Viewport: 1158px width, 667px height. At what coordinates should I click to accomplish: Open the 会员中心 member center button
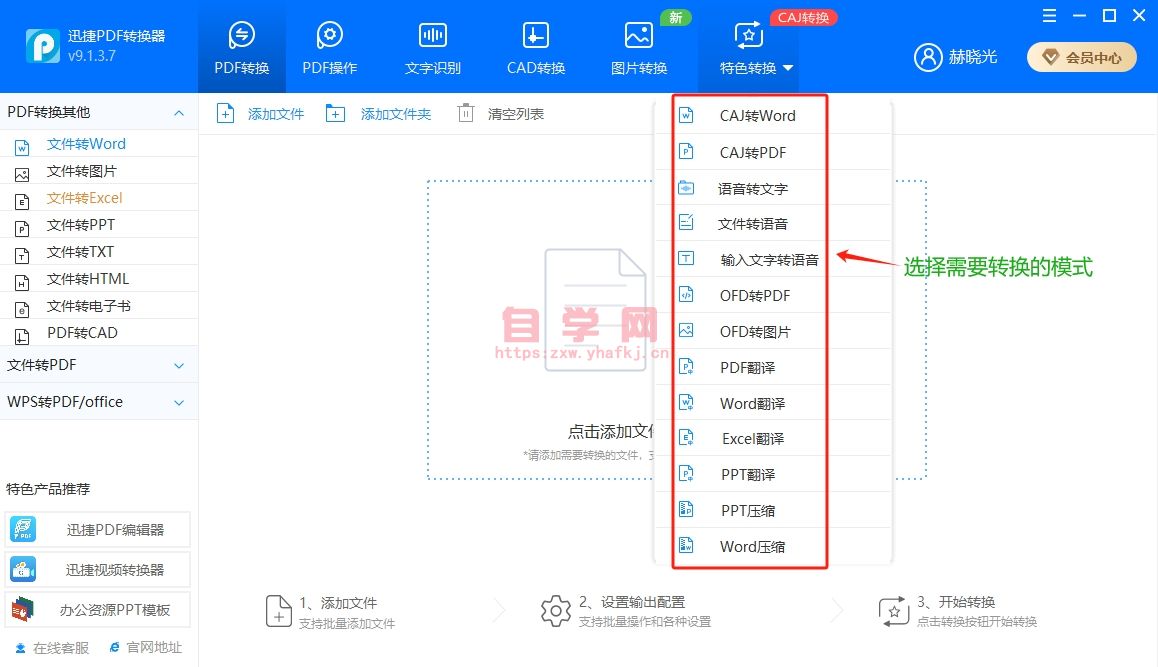1081,57
